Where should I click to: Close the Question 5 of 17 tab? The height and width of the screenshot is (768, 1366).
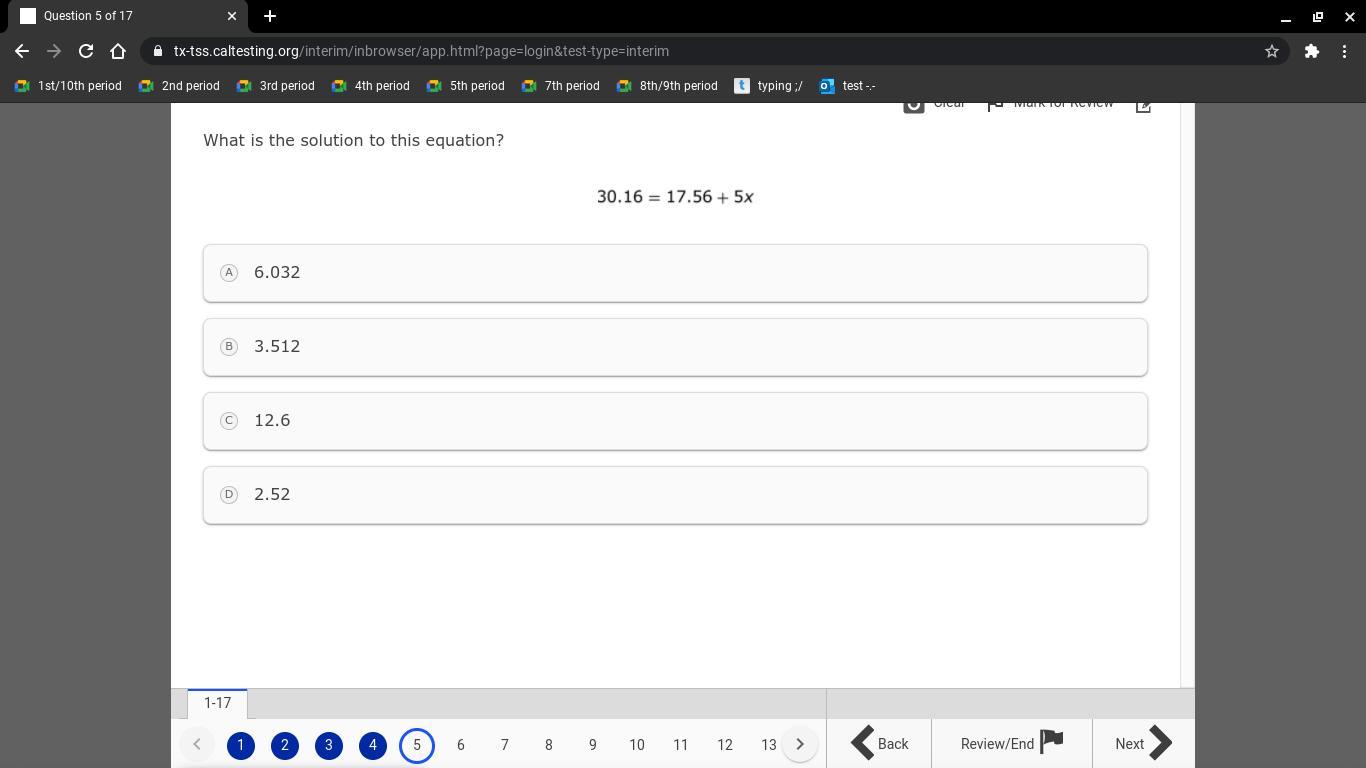(232, 16)
